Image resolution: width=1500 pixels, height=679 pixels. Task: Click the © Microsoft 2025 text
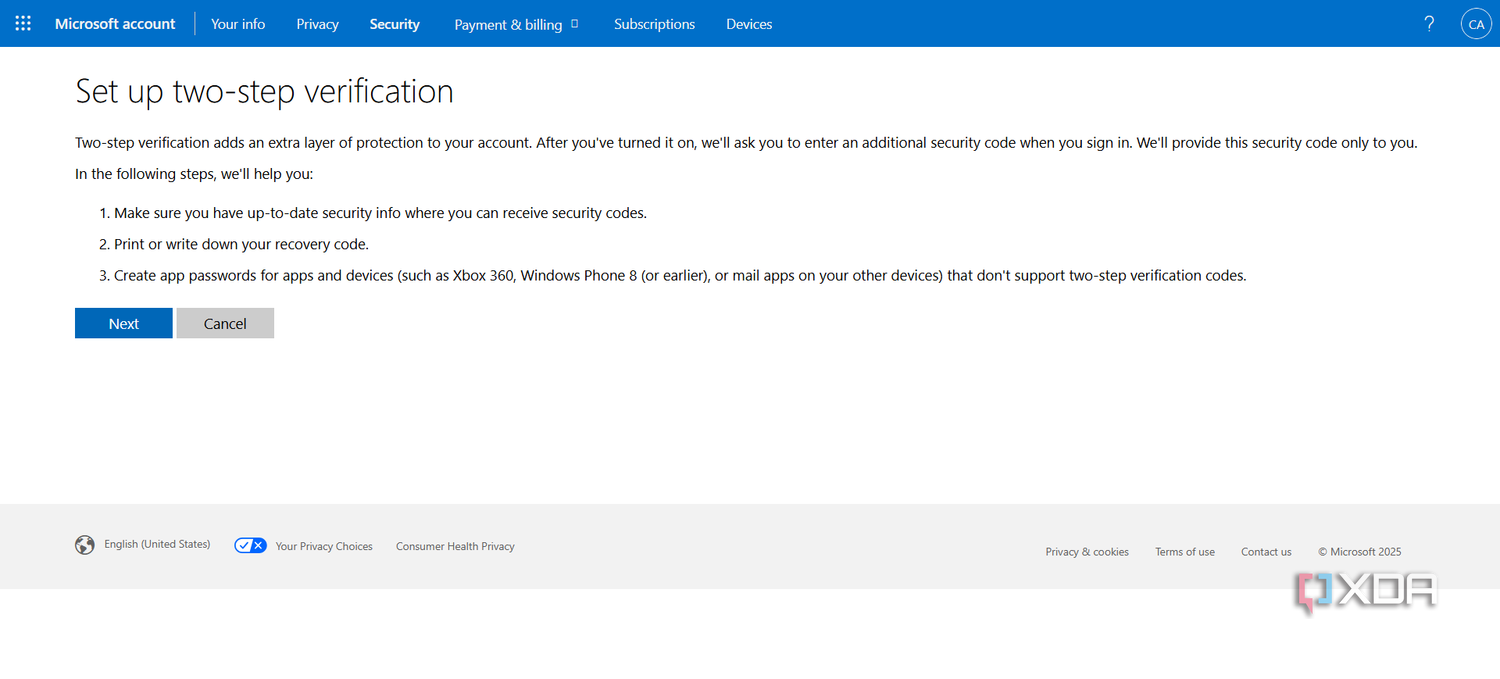tap(1360, 551)
